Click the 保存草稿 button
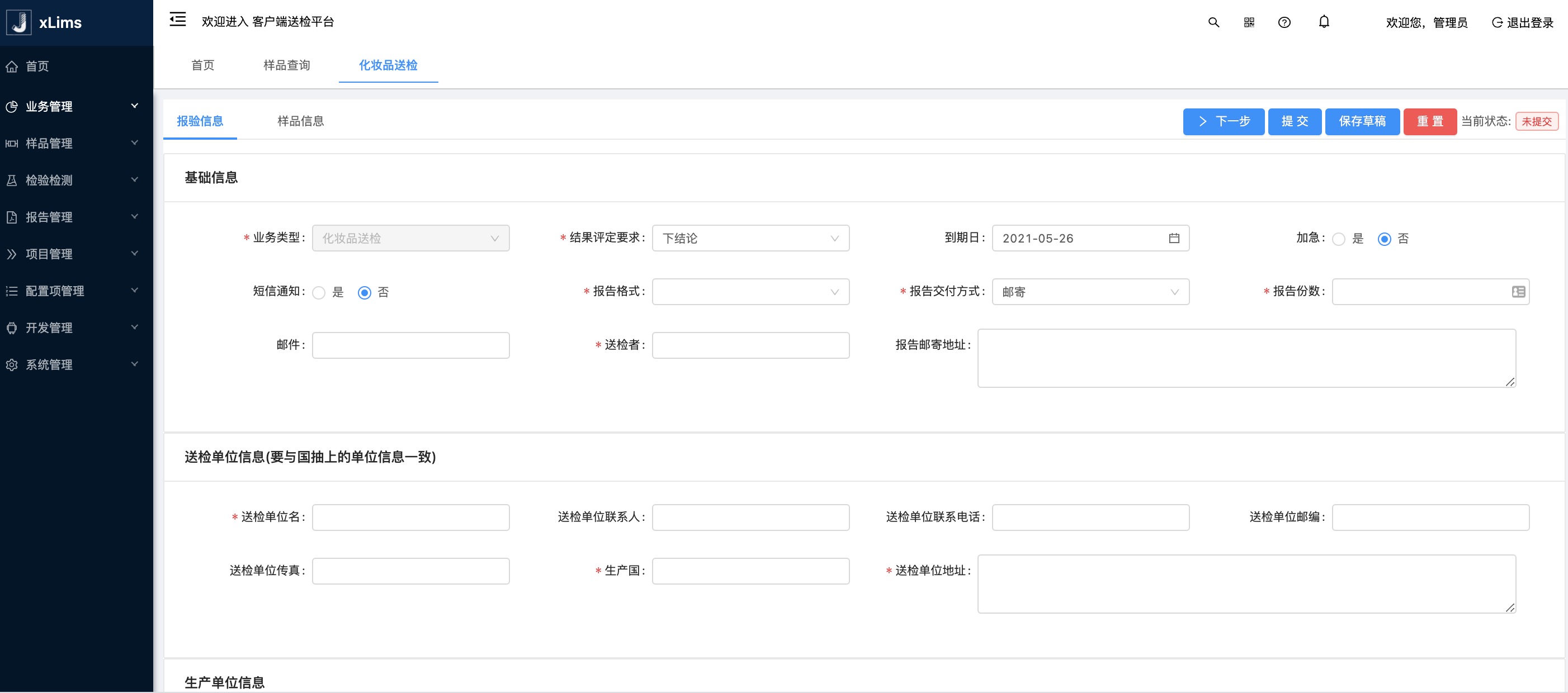 pyautogui.click(x=1362, y=121)
